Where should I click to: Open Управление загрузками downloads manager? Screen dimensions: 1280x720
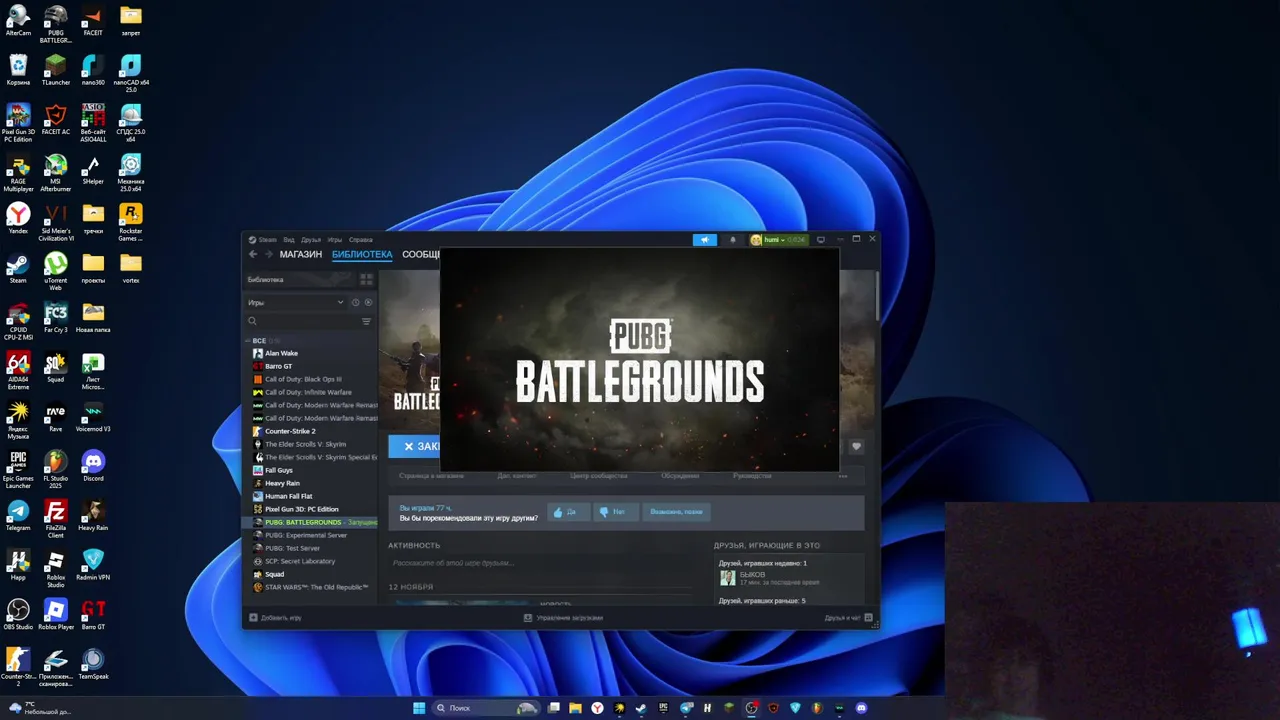(x=564, y=618)
